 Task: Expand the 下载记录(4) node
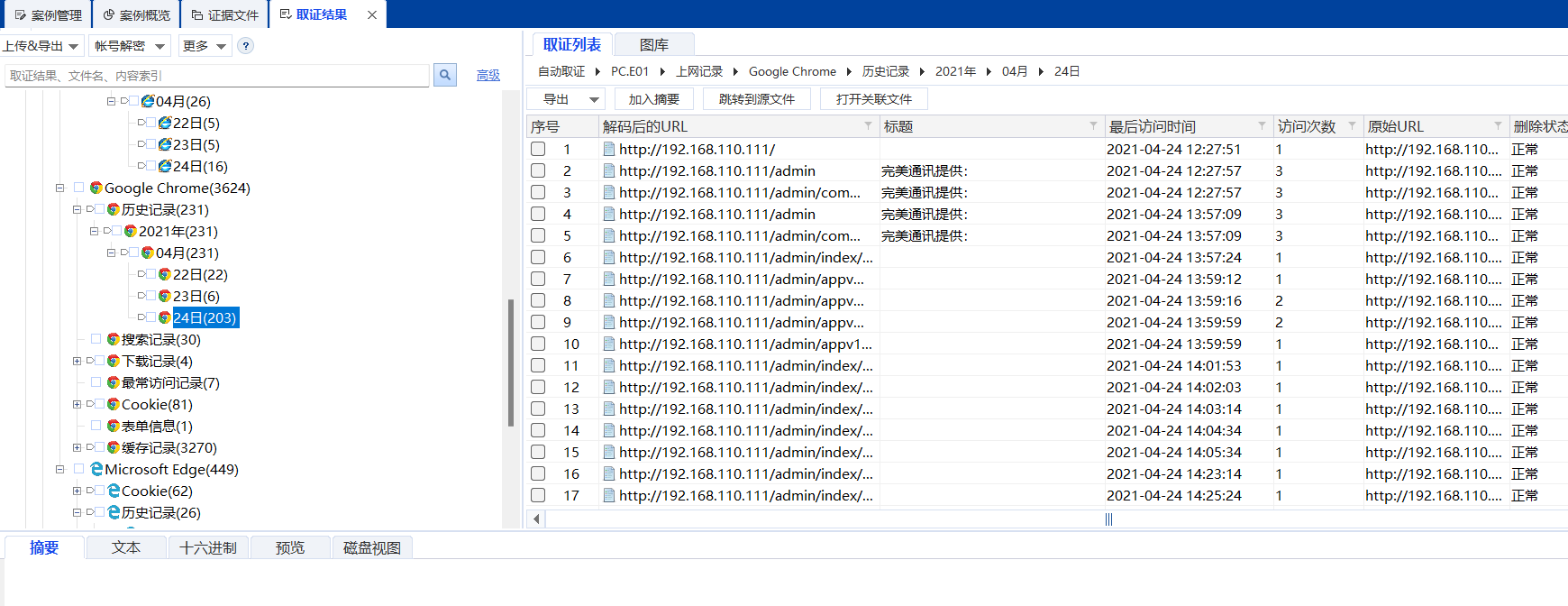tap(77, 361)
